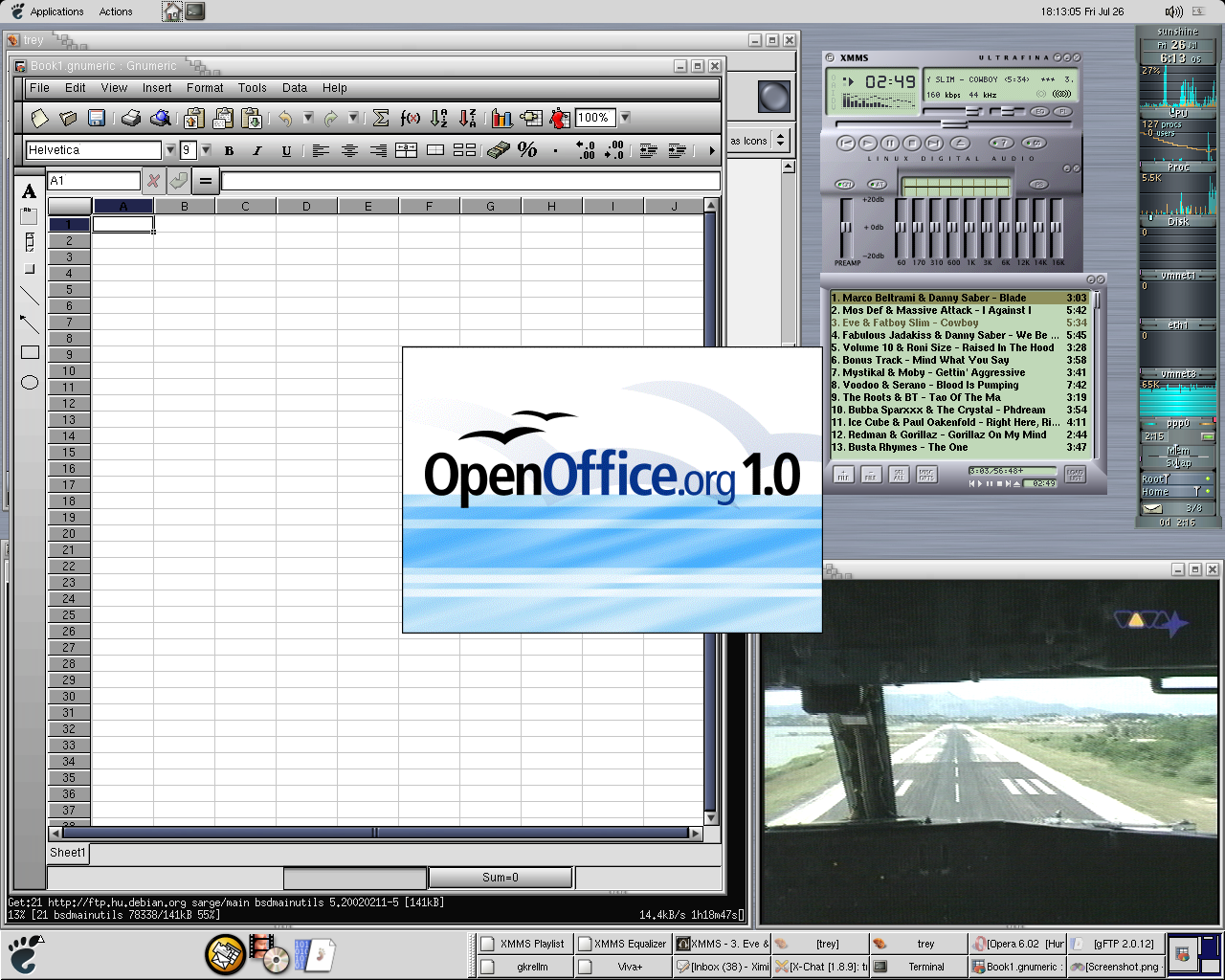This screenshot has height=980, width=1225.
Task: Open the font size dropdown next to 9
Action: tap(205, 150)
